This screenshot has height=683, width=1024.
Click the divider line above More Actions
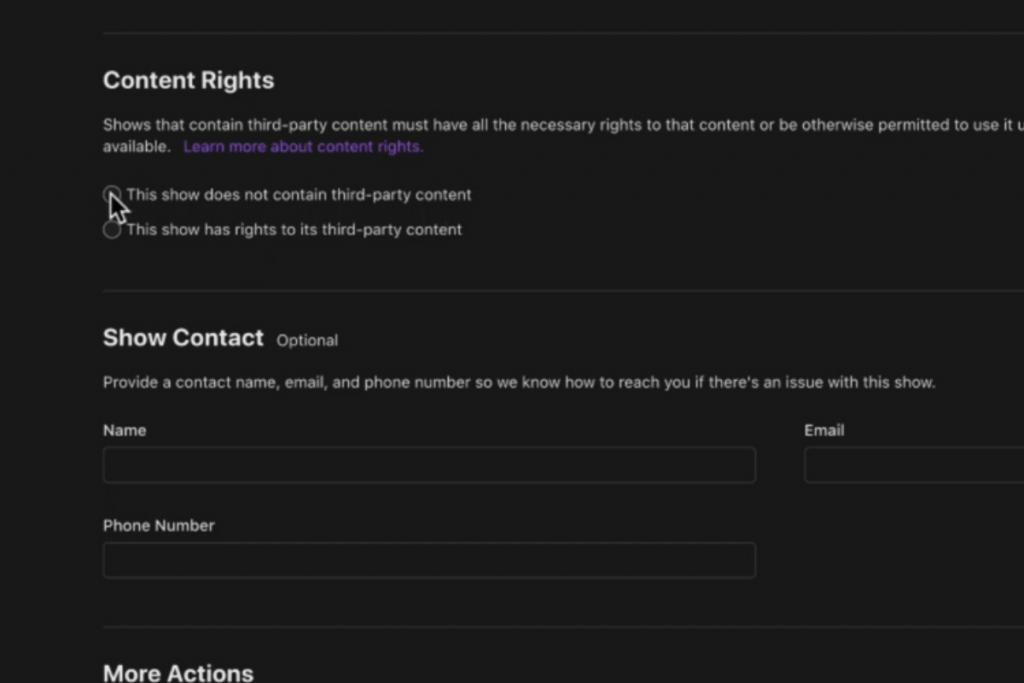560,628
